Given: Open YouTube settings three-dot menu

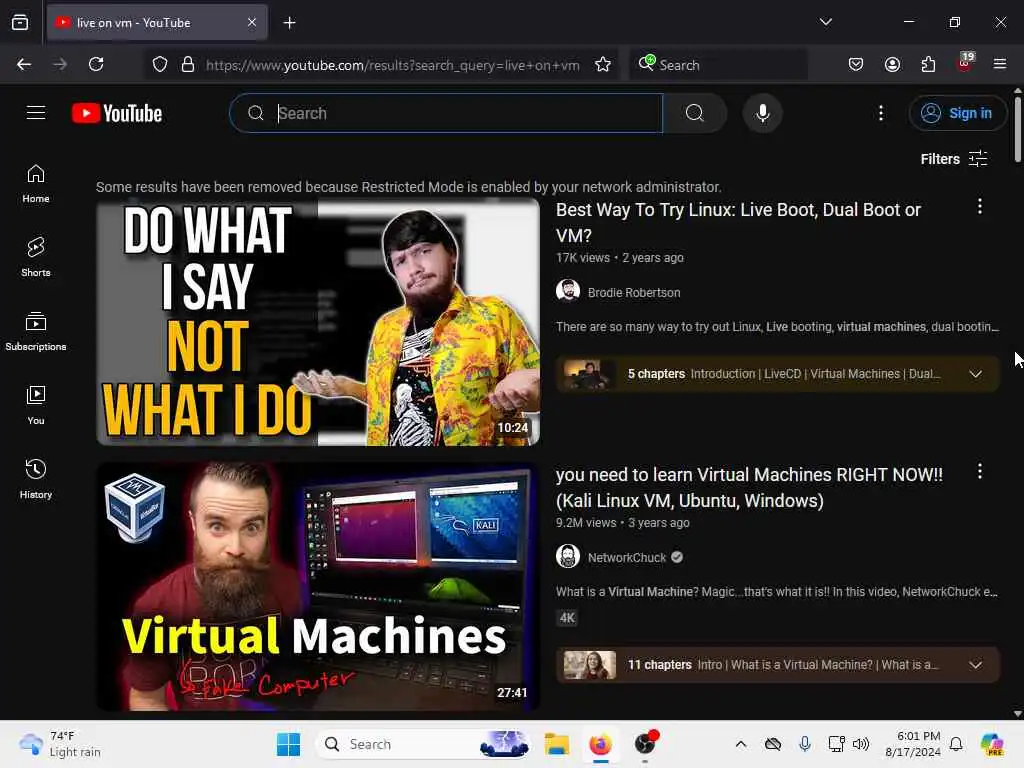Looking at the screenshot, I should [x=881, y=113].
